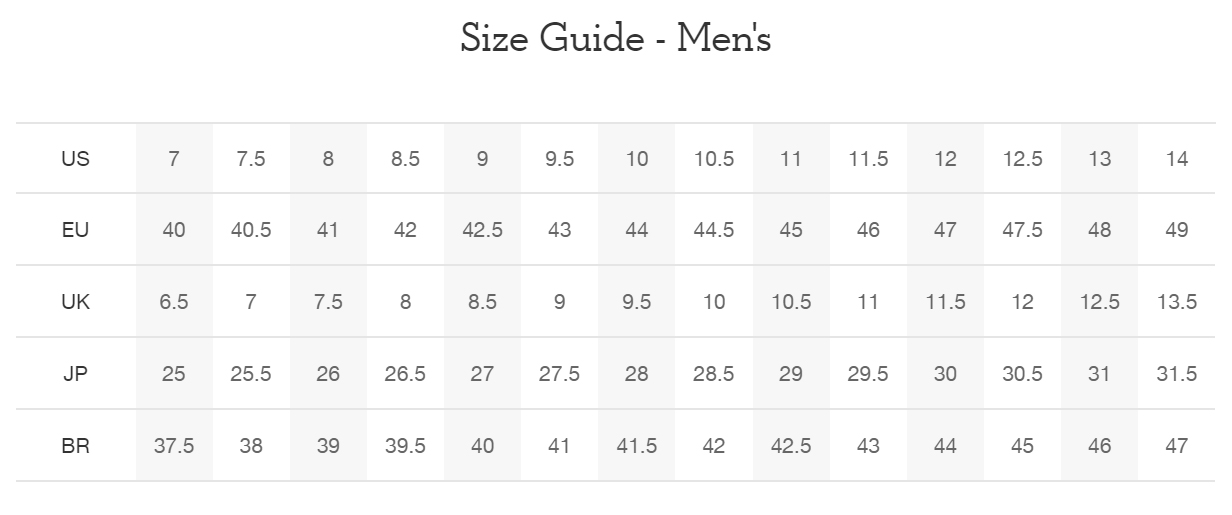Click the UK row label

[x=75, y=302]
